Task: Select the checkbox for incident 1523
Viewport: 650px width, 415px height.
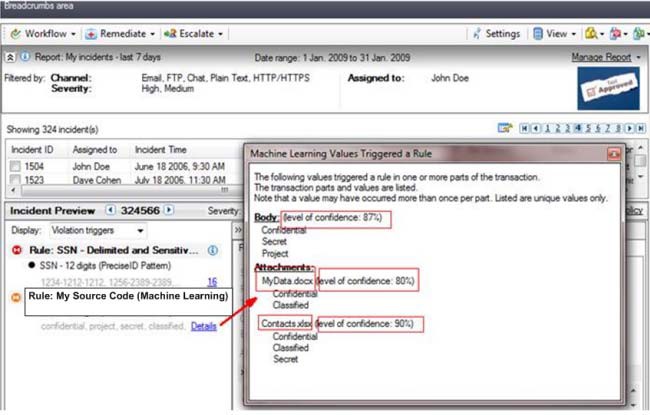Action: tap(16, 180)
